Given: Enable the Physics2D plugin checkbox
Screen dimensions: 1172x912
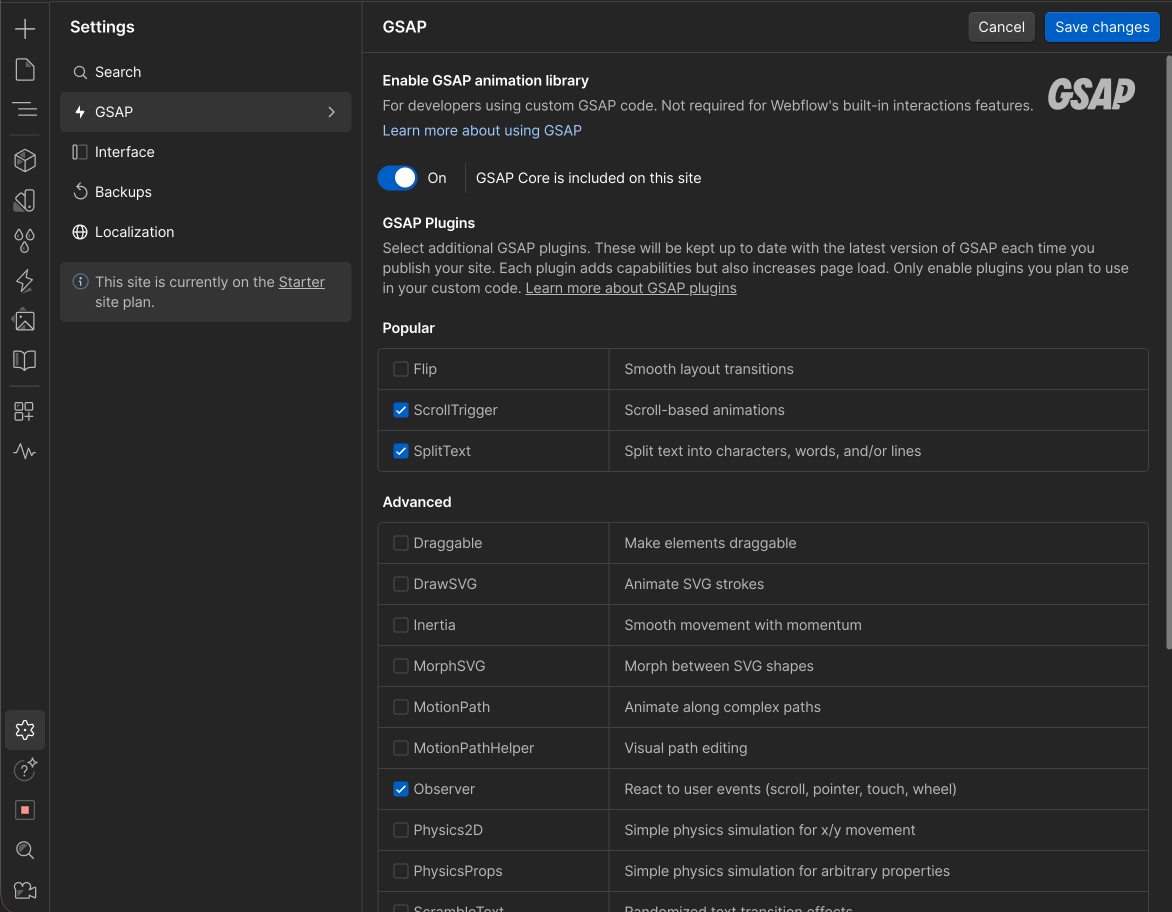Looking at the screenshot, I should [401, 831].
